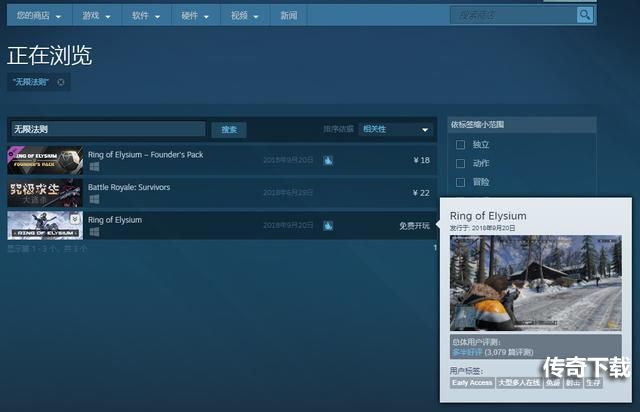Click the ¥ 18 price
Viewport: 640px width, 412px height.
[x=422, y=160]
